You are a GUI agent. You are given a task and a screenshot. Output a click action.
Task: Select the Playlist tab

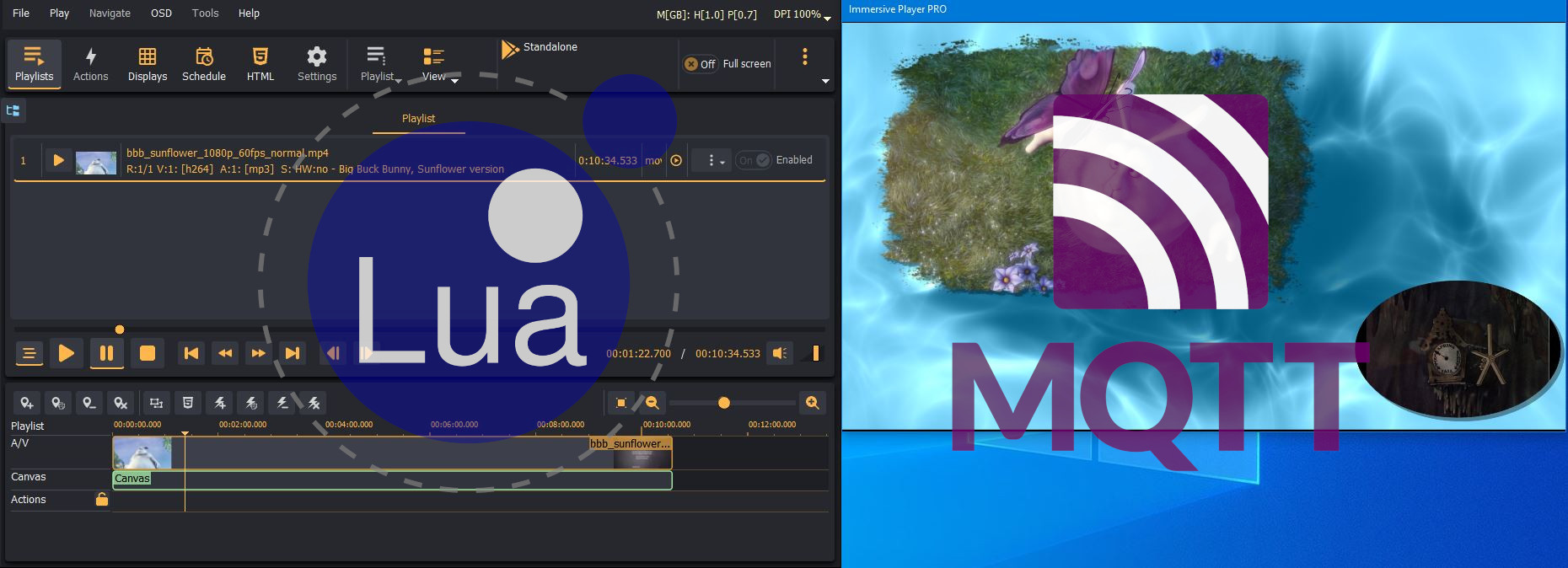click(x=418, y=119)
